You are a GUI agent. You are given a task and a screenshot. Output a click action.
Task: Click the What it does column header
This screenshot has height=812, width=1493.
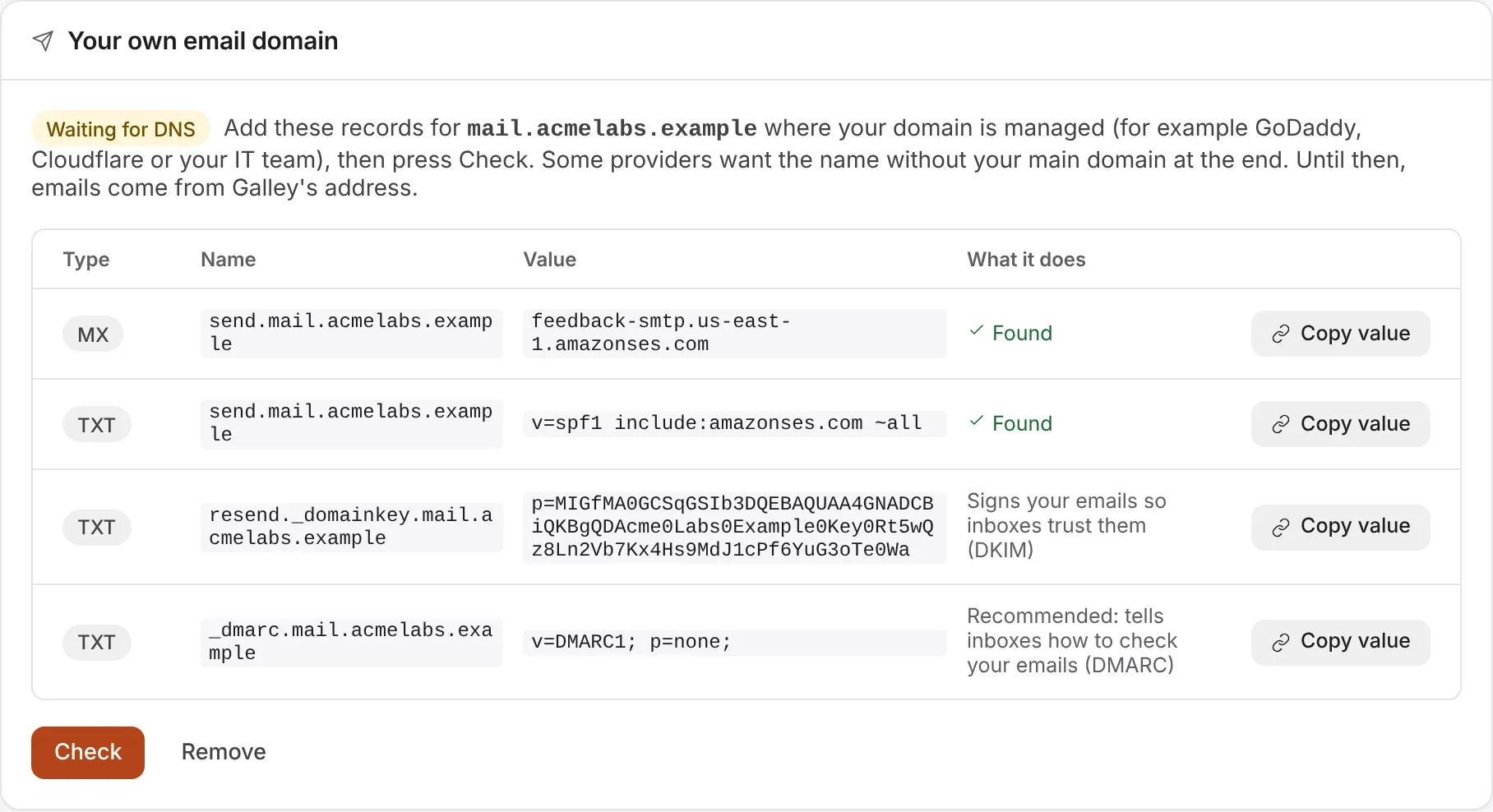pyautogui.click(x=1026, y=260)
